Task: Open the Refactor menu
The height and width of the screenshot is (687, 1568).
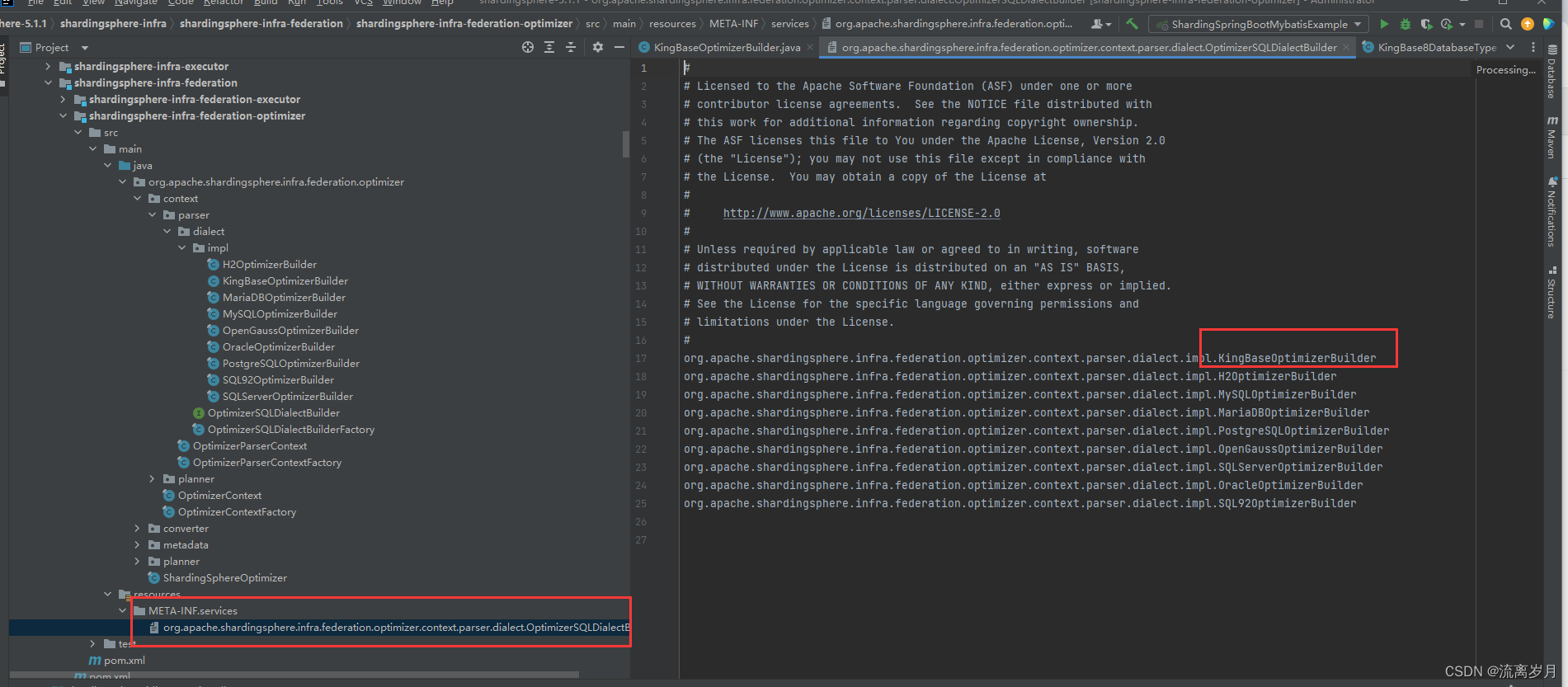Action: (224, 2)
